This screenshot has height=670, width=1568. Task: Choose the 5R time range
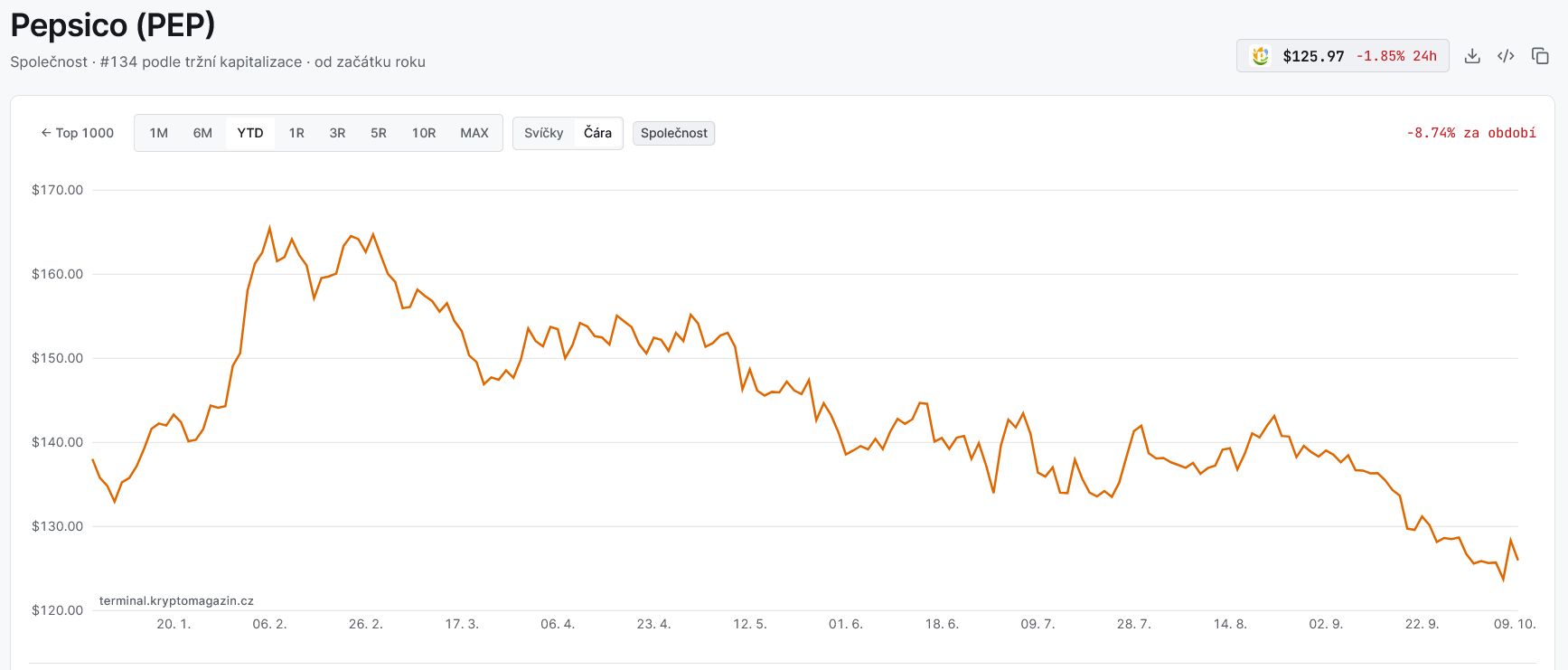tap(379, 133)
